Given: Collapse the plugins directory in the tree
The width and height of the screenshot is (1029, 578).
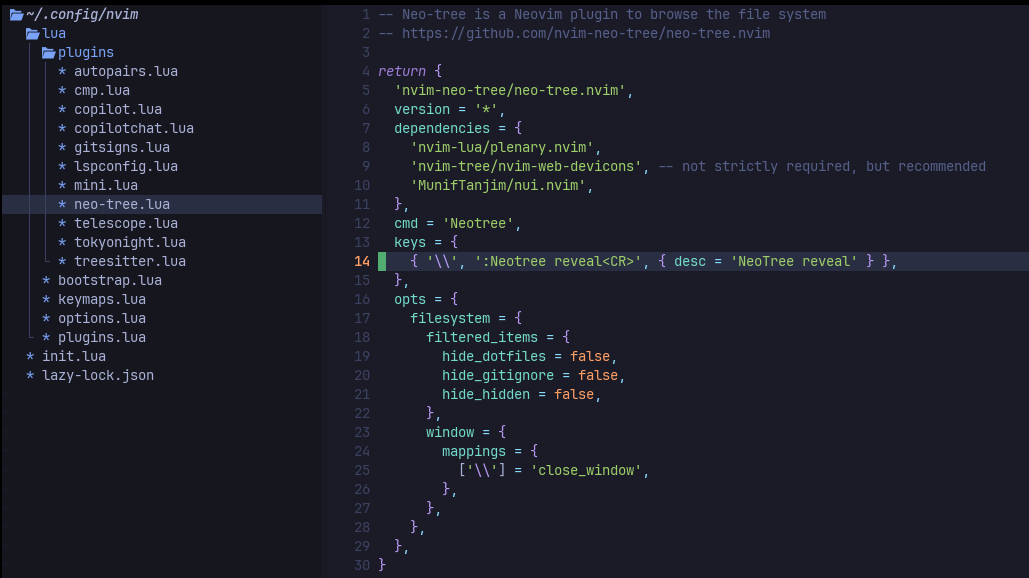Looking at the screenshot, I should [x=85, y=53].
